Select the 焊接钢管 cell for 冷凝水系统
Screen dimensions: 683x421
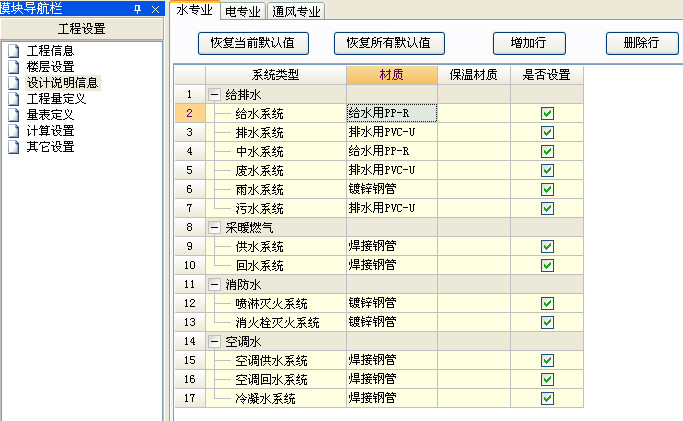(x=392, y=398)
